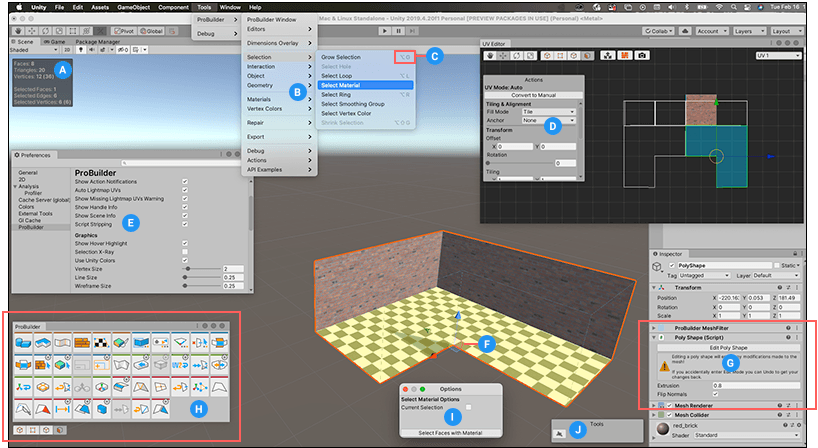
Task: Toggle the Selection X-Ray checkbox
Action: pos(186,252)
